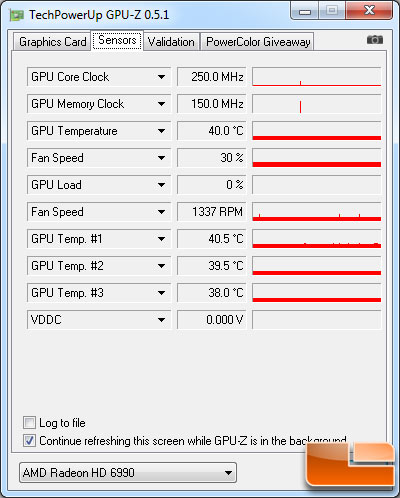Image resolution: width=400 pixels, height=498 pixels.
Task: Enable the Log to file checkbox
Action: point(29,423)
